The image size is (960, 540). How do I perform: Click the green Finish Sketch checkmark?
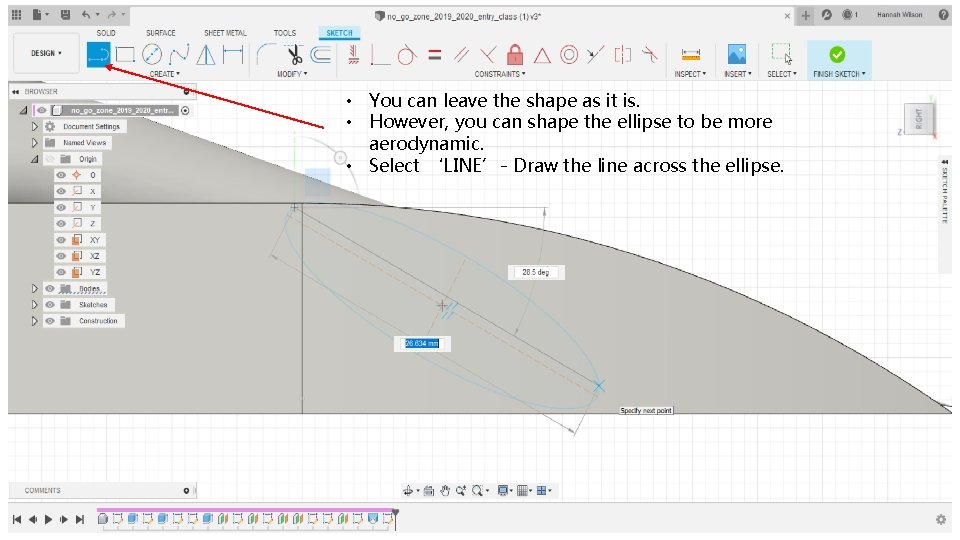point(837,54)
